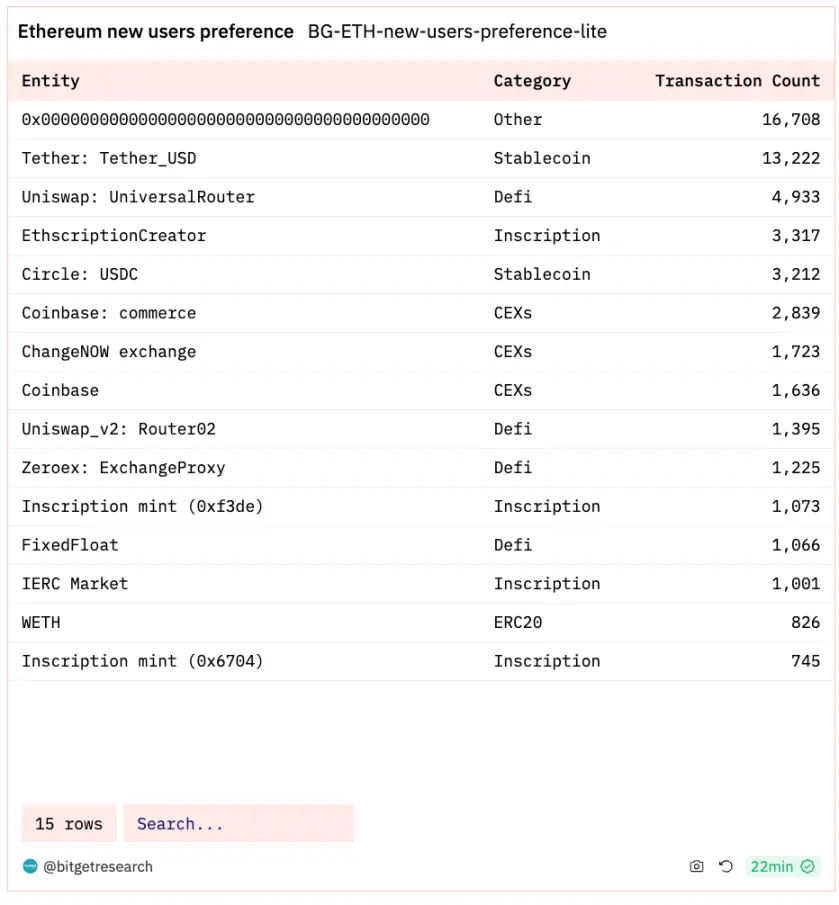The image size is (839, 905).
Task: Click the Search input field
Action: [x=238, y=824]
